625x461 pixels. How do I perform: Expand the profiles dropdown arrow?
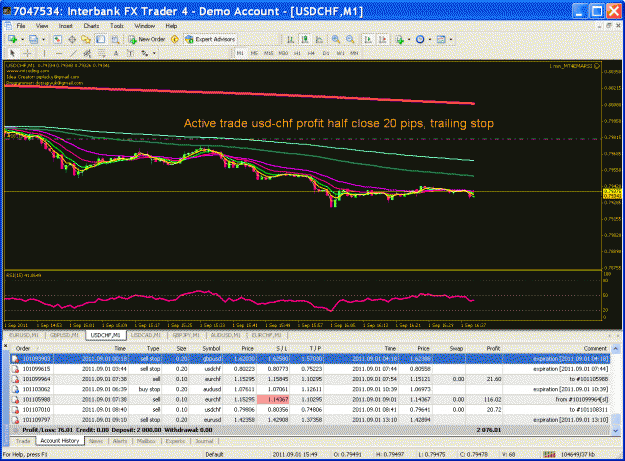[x=43, y=39]
